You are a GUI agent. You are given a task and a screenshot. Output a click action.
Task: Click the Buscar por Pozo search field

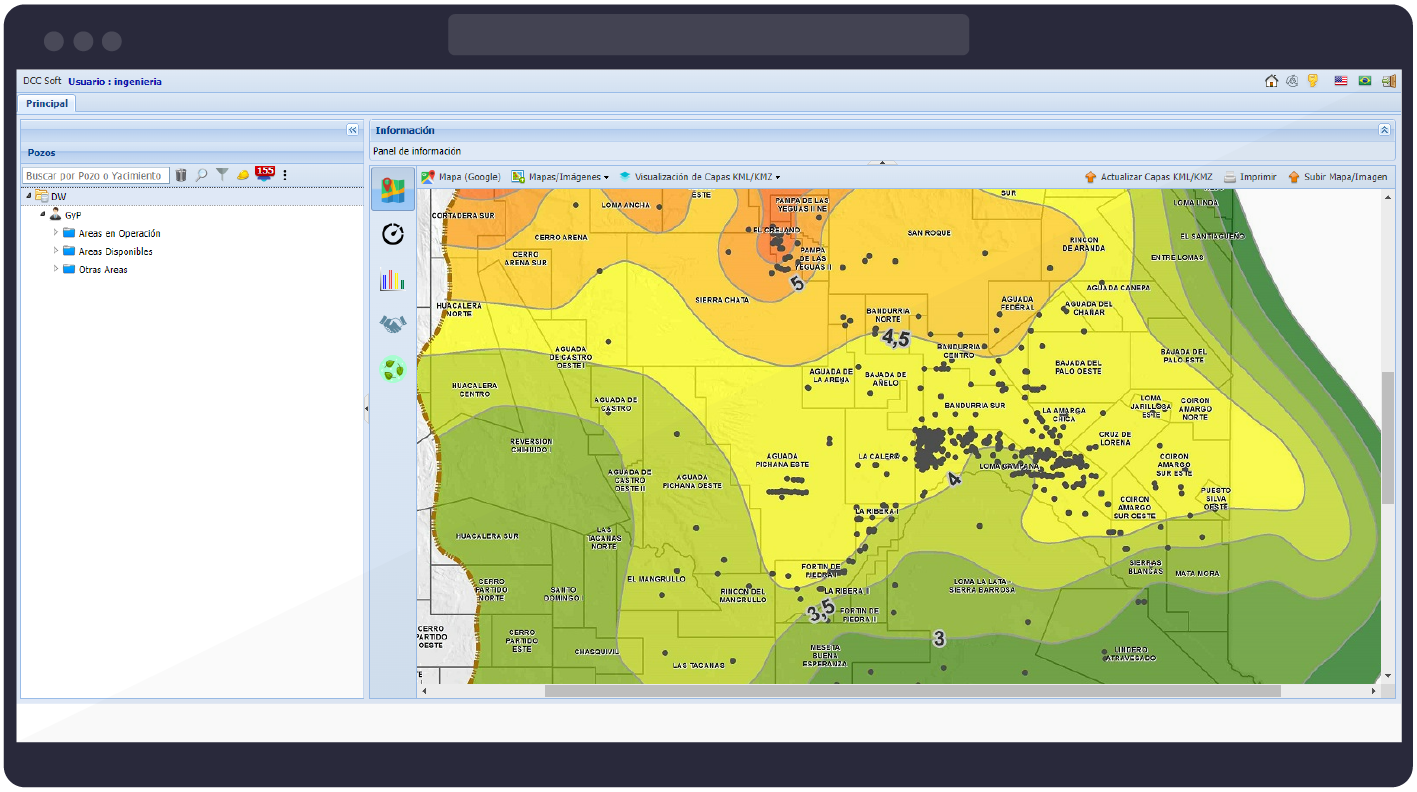point(95,175)
